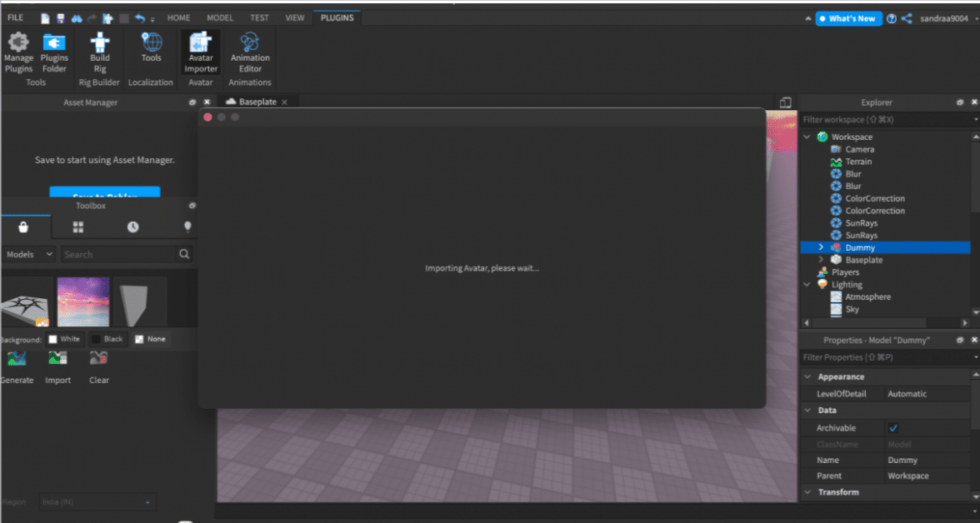This screenshot has height=523, width=980.
Task: Expand the Dummy model node
Action: [821, 247]
